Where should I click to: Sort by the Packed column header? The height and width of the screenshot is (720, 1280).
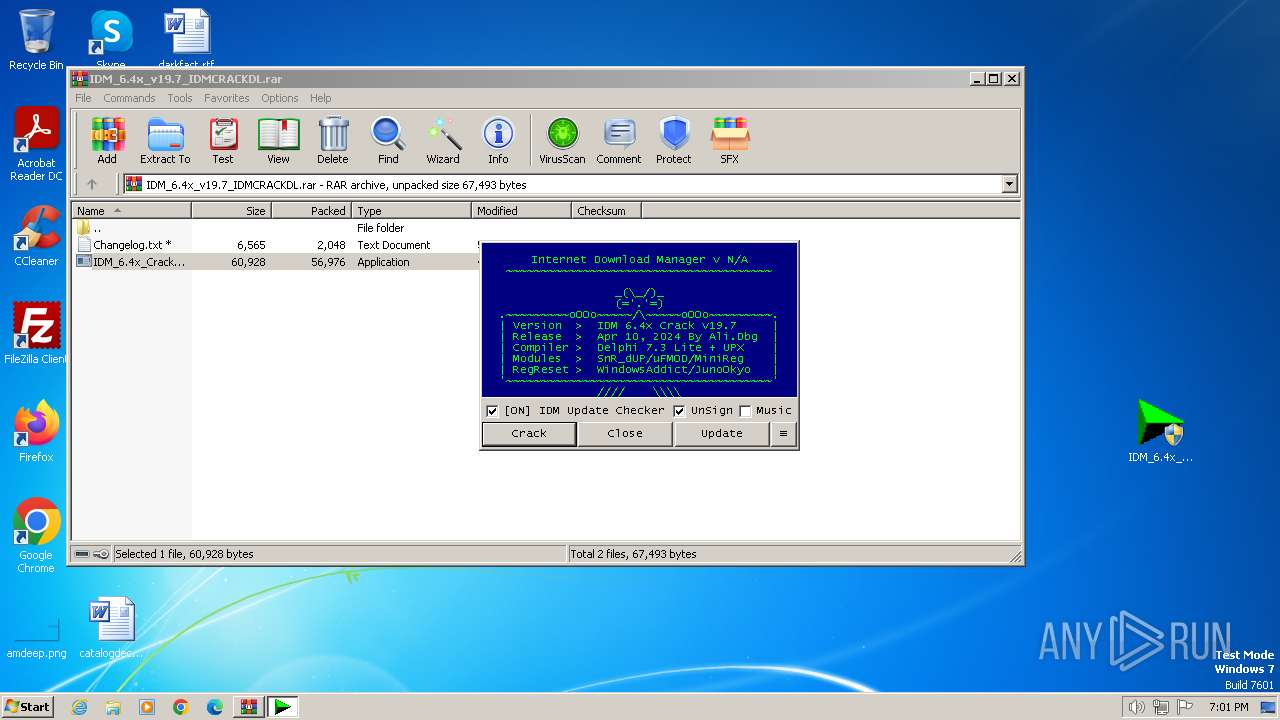(311, 211)
